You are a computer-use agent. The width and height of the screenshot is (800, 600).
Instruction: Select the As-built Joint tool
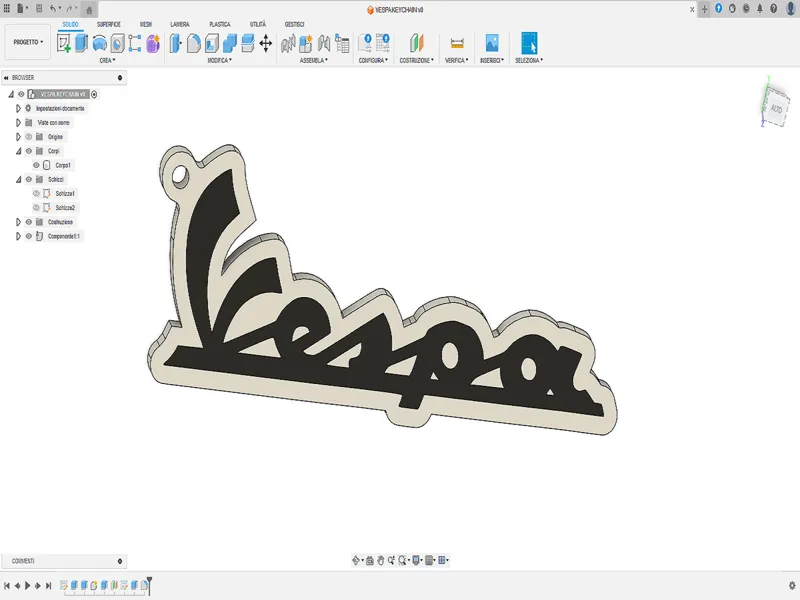pyautogui.click(x=323, y=43)
